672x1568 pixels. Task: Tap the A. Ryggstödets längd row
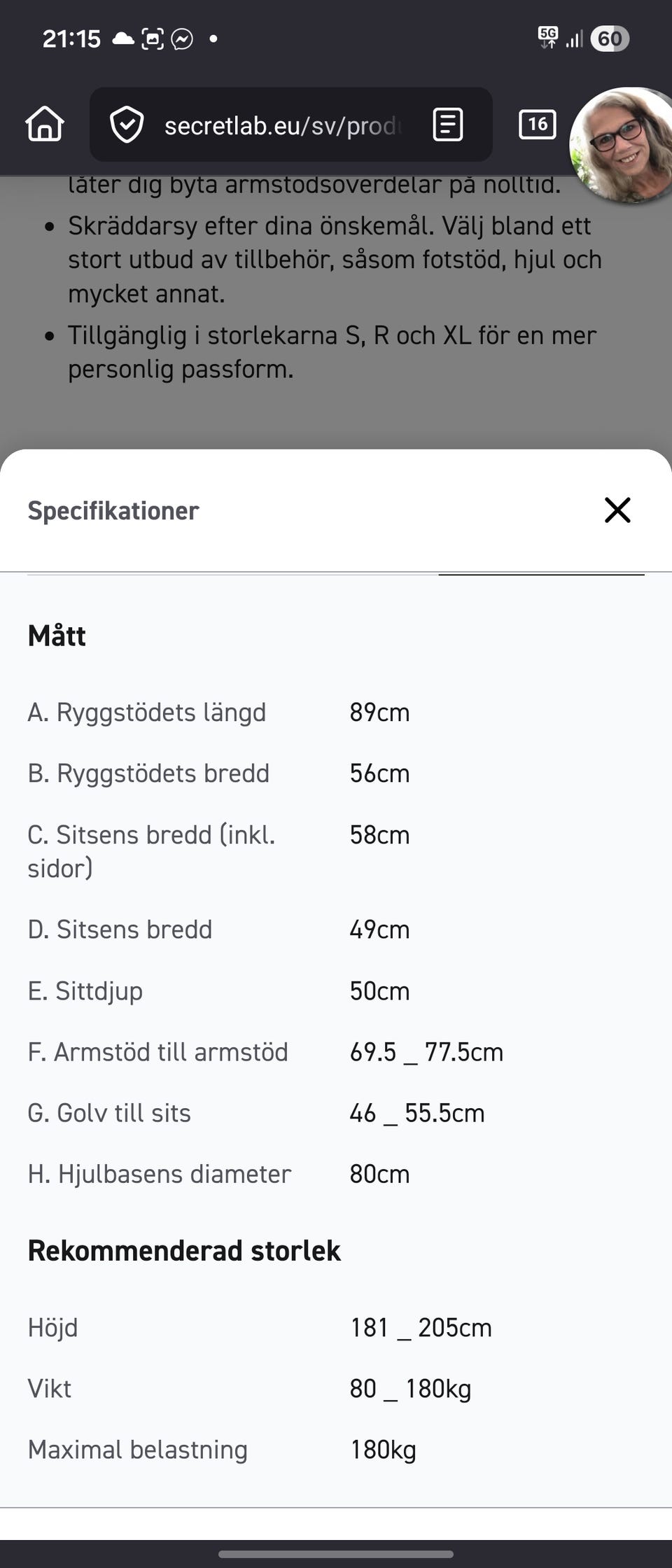(x=147, y=713)
